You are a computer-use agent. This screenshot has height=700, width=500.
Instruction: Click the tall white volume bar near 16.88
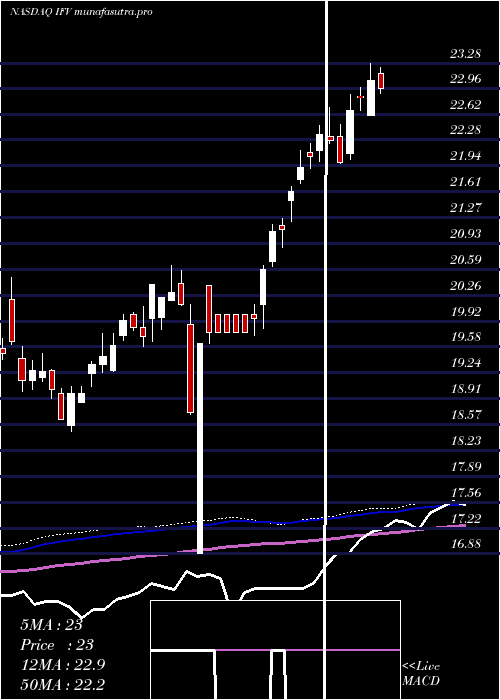coord(200,448)
